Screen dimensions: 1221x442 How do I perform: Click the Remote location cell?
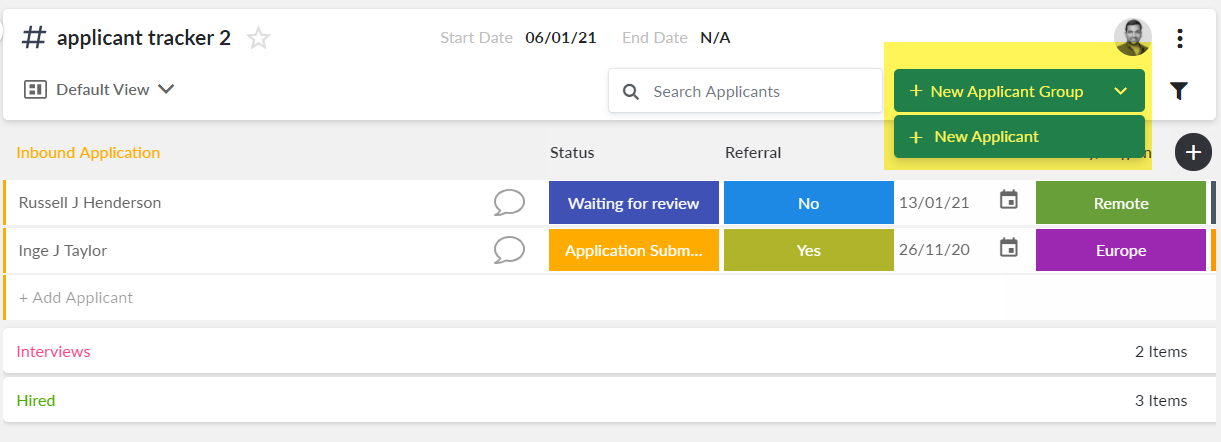(1121, 203)
